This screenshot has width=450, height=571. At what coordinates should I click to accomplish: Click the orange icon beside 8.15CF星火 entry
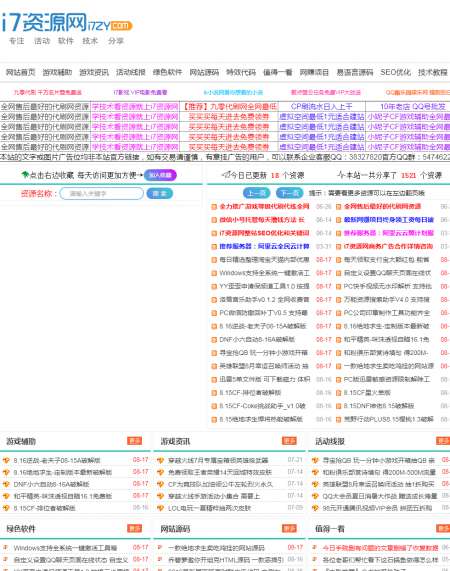[x=338, y=393]
